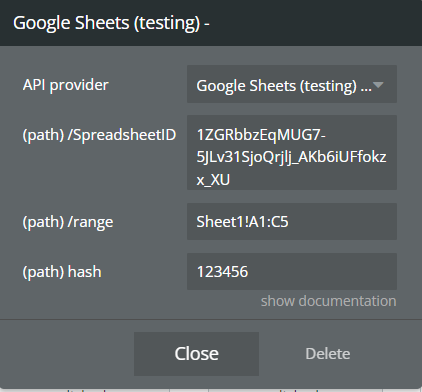The height and width of the screenshot is (392, 422).
Task: Click the Delete button
Action: (328, 354)
